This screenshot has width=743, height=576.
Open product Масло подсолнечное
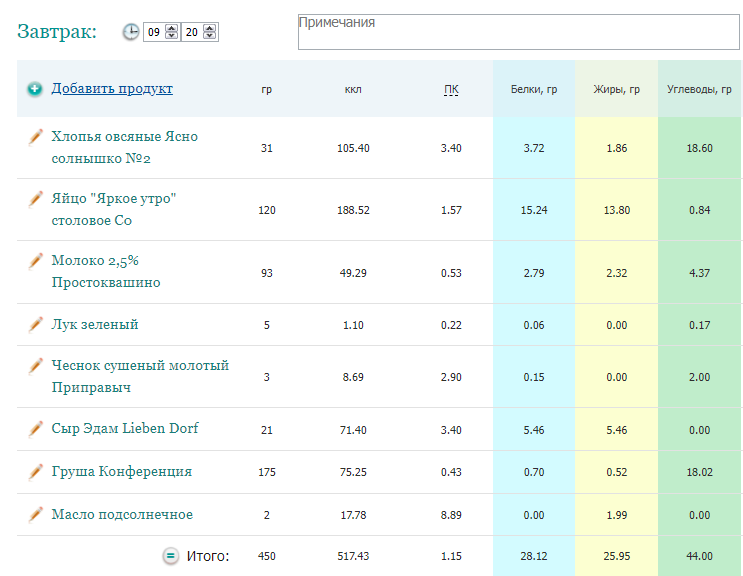[x=122, y=514]
